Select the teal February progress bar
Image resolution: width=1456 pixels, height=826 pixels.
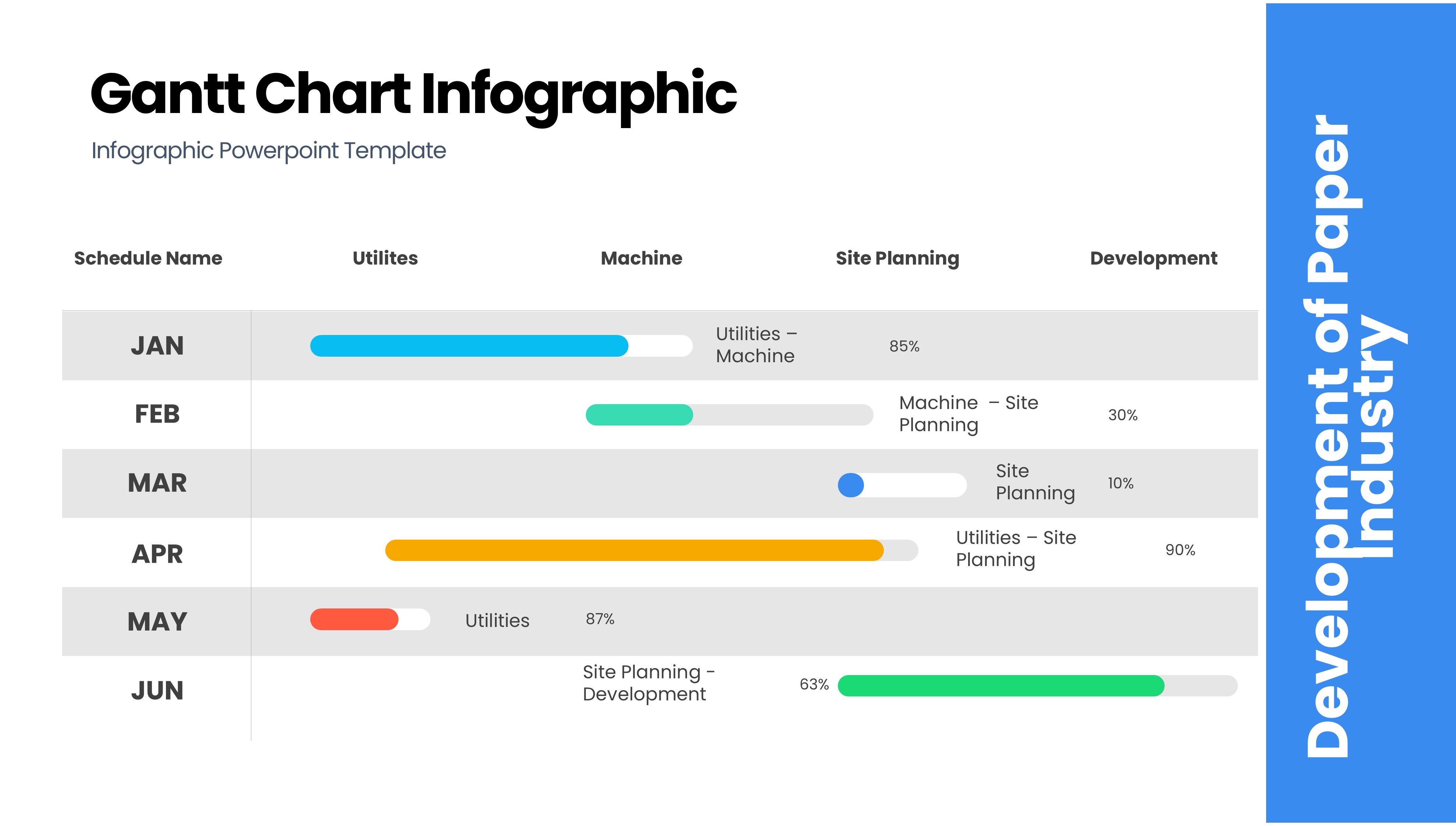pos(639,415)
